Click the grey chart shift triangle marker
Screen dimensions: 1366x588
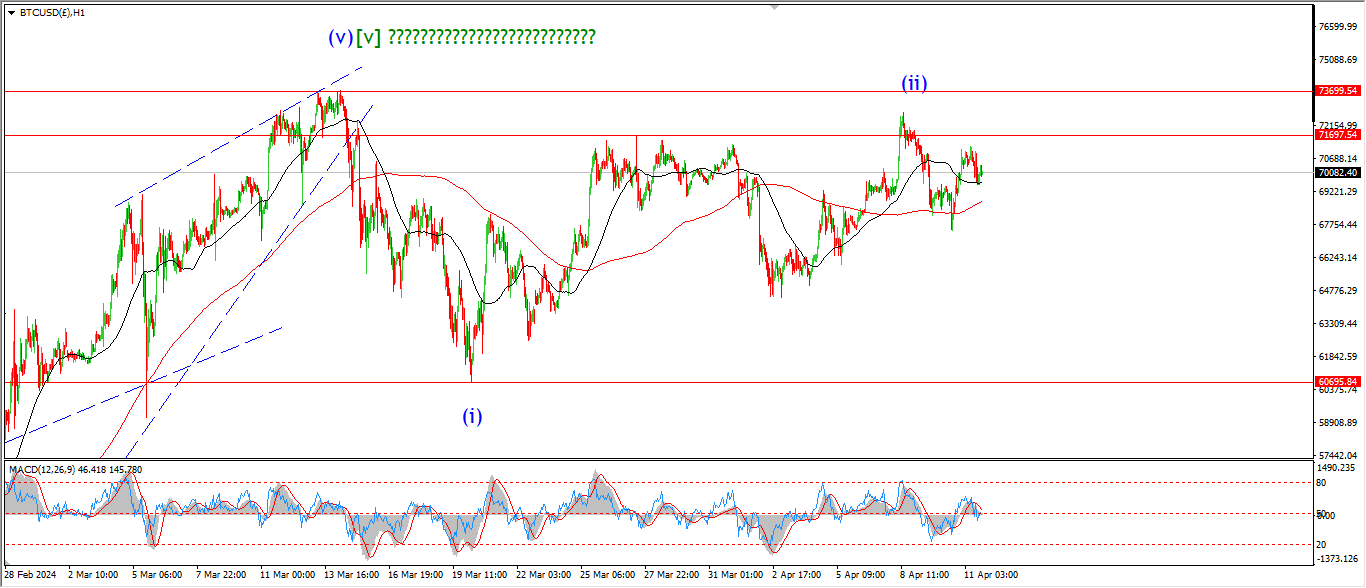(x=773, y=7)
